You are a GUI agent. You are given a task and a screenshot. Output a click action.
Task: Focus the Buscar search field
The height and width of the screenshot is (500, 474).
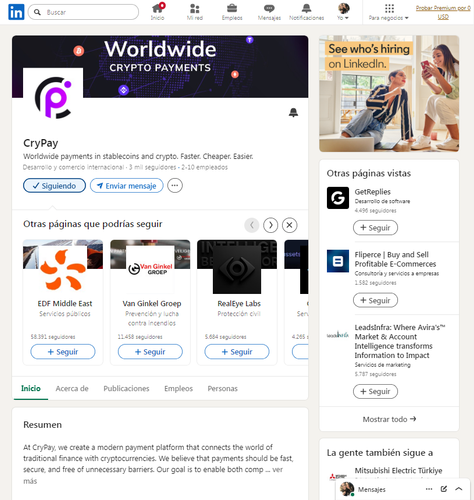point(83,12)
